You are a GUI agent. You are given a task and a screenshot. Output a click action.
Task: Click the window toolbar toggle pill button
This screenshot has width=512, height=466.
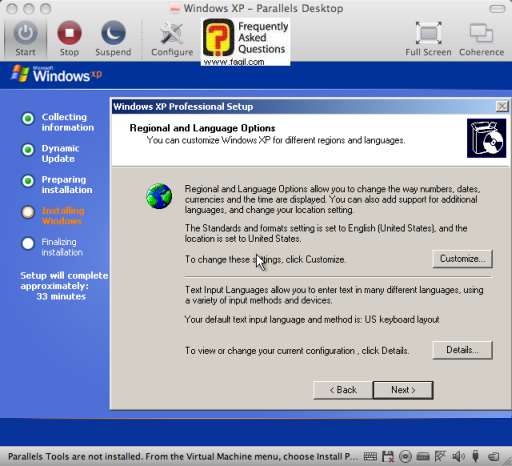click(x=497, y=9)
